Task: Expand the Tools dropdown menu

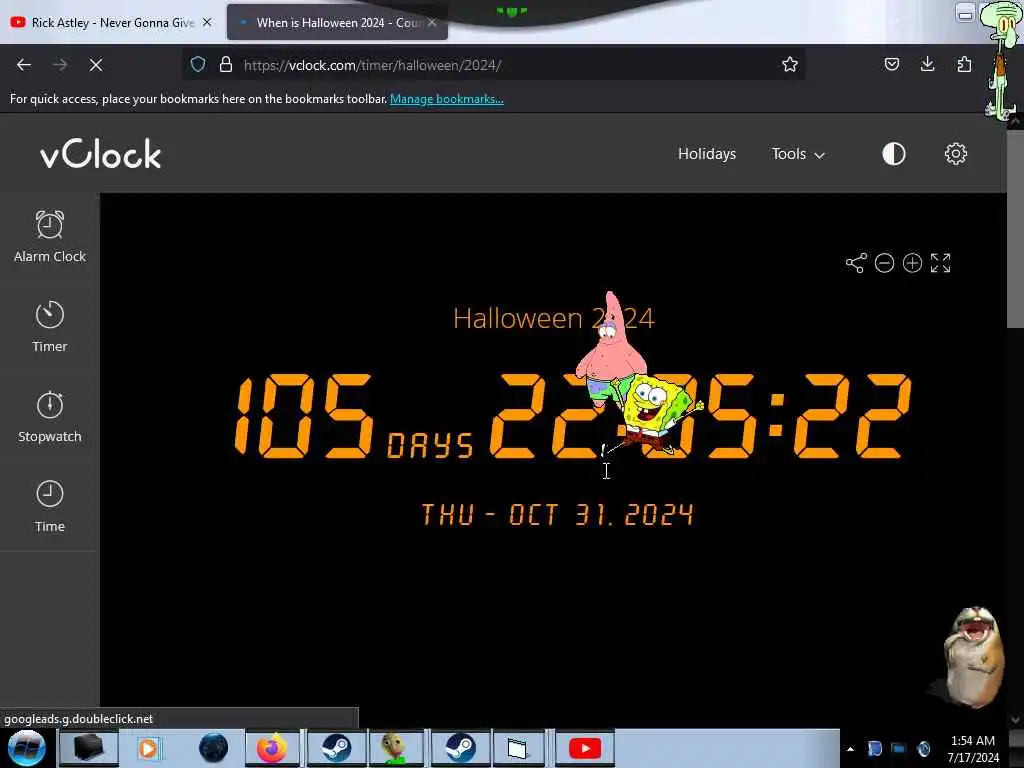Action: (x=798, y=154)
